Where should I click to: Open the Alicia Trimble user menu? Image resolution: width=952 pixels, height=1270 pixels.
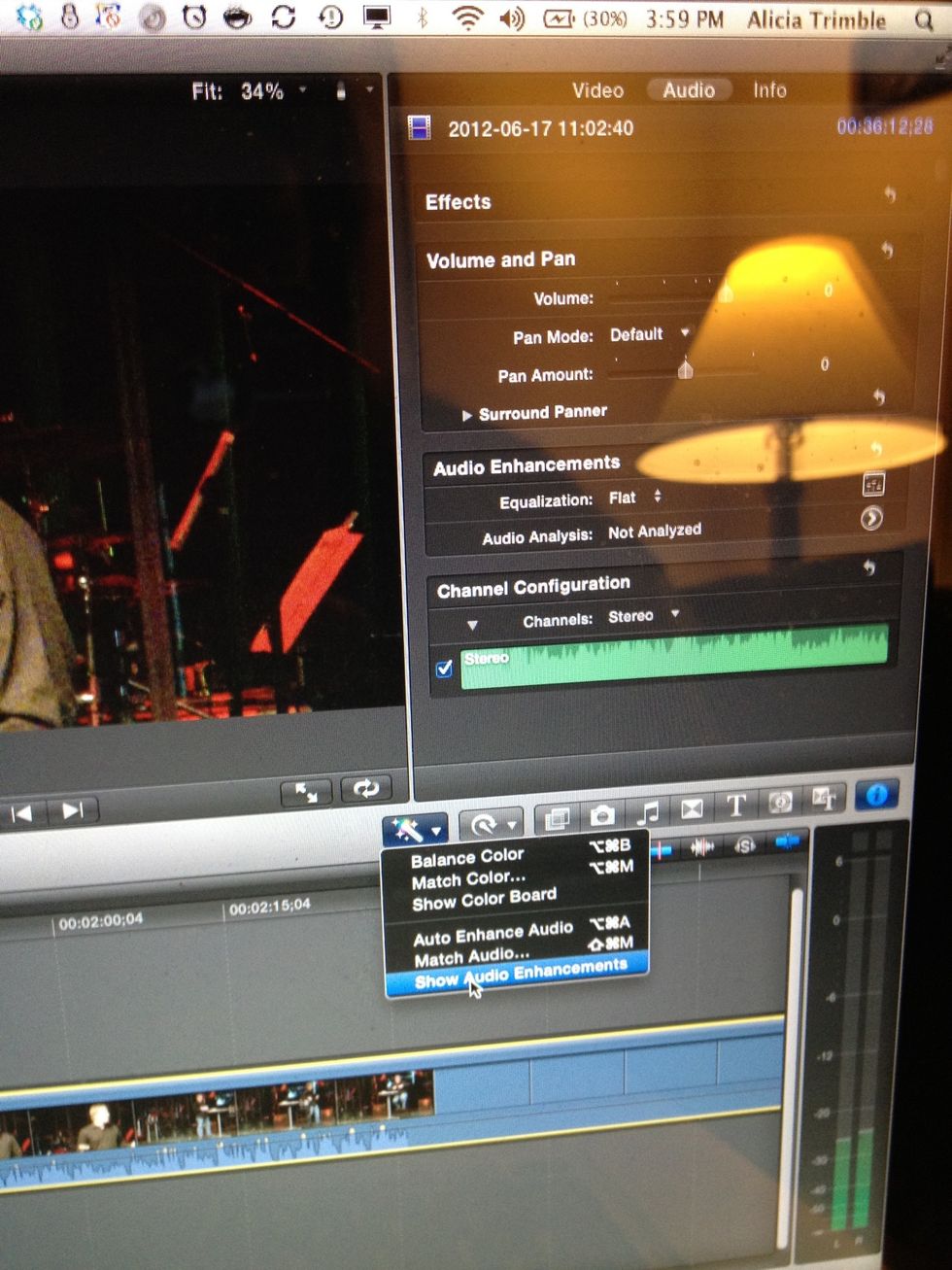(816, 19)
